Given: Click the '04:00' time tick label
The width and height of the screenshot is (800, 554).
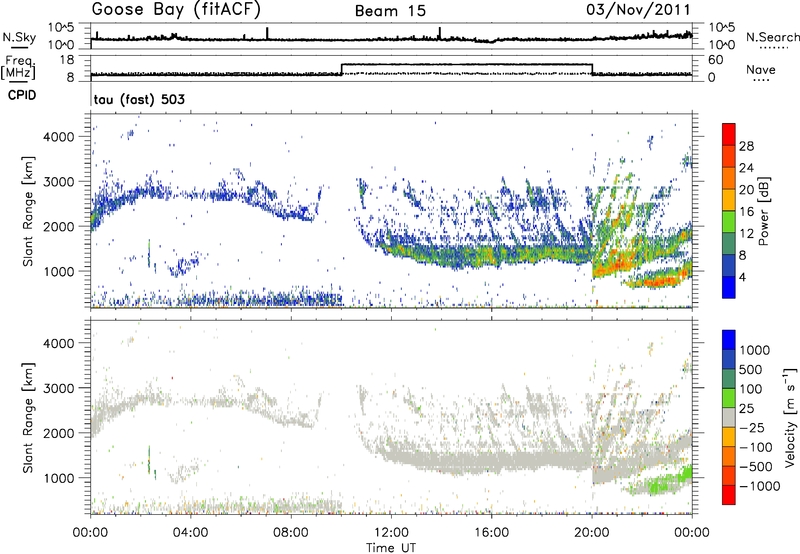Looking at the screenshot, I should click(191, 533).
